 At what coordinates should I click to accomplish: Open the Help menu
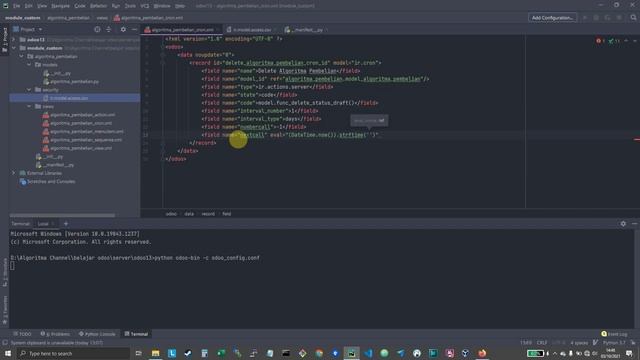pyautogui.click(x=180, y=6)
